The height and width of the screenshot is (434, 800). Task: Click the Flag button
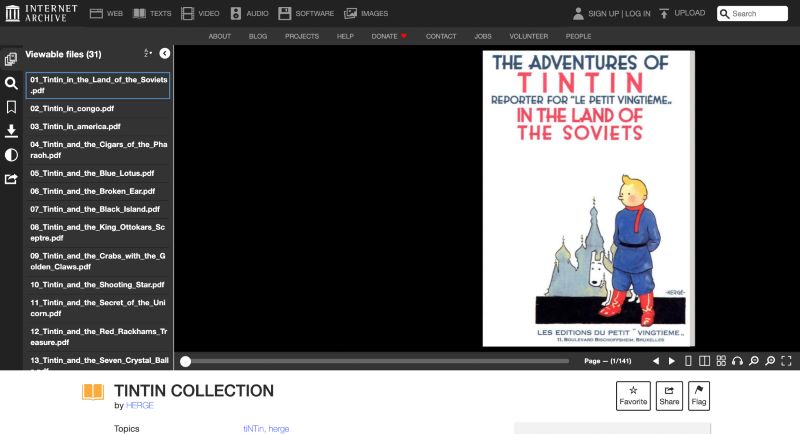click(698, 396)
